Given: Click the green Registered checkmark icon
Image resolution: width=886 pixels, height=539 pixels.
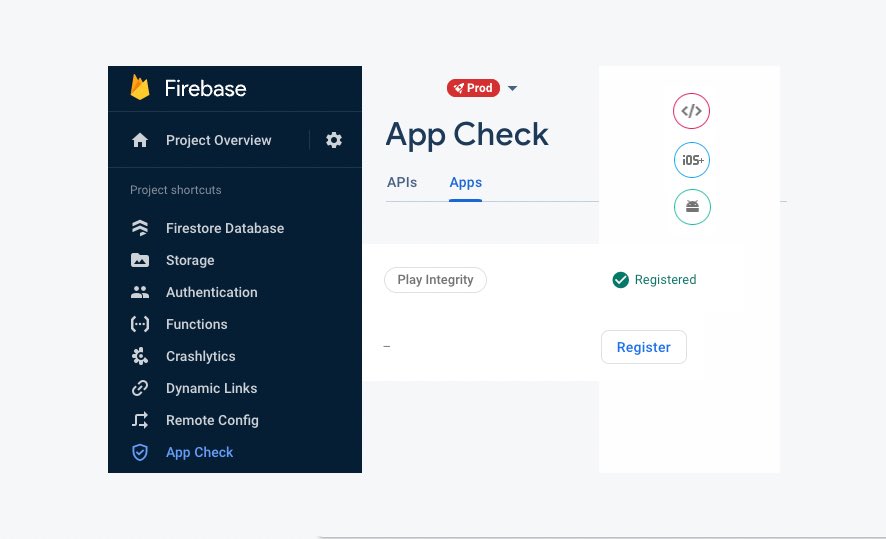Looking at the screenshot, I should click(620, 280).
